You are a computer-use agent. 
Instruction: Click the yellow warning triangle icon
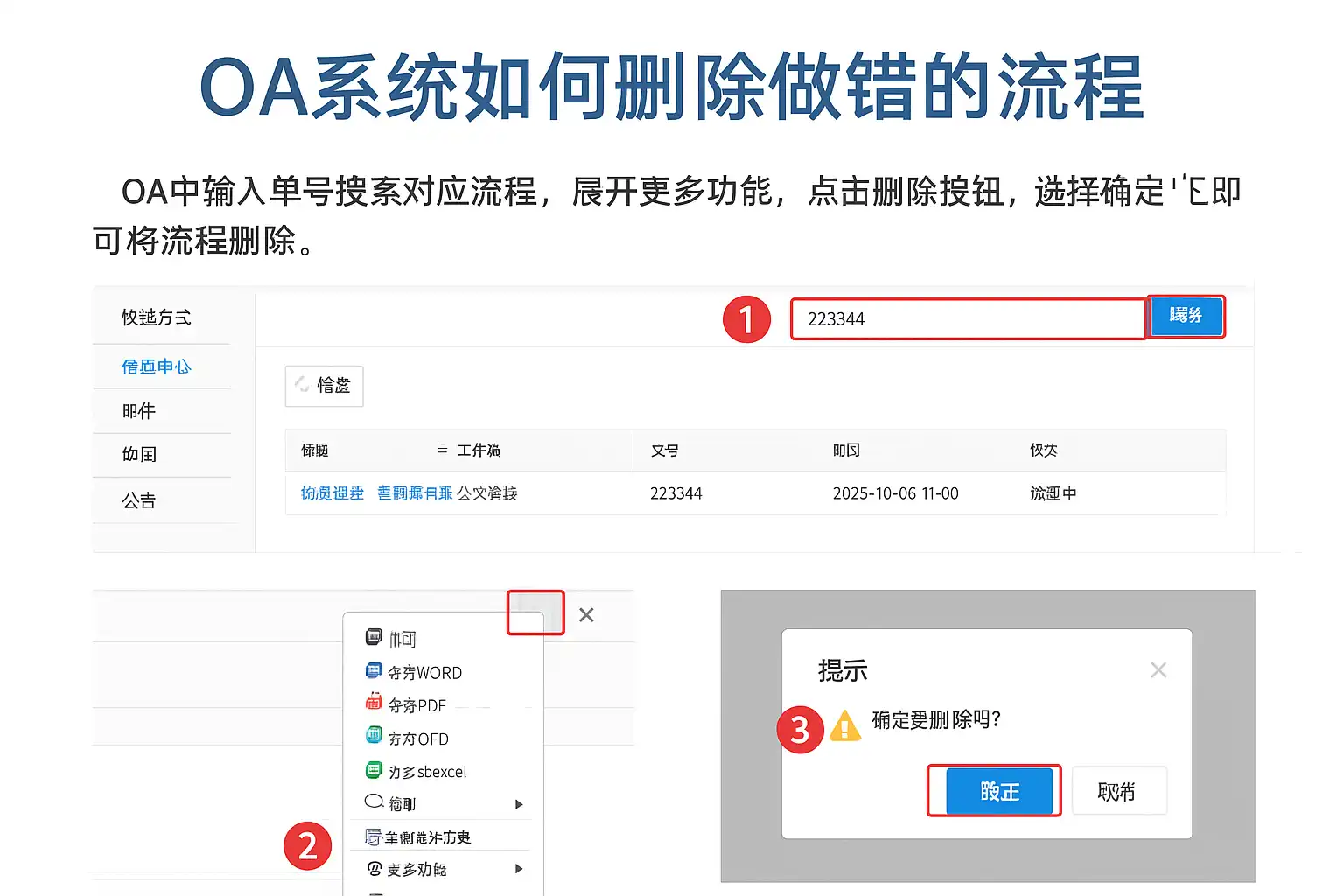click(844, 726)
